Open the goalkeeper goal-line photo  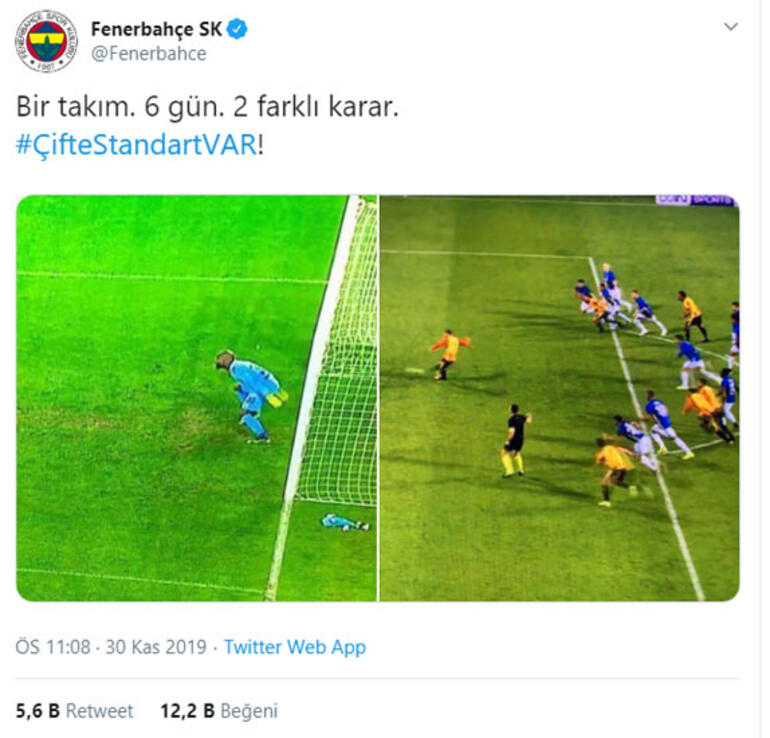pyautogui.click(x=196, y=398)
